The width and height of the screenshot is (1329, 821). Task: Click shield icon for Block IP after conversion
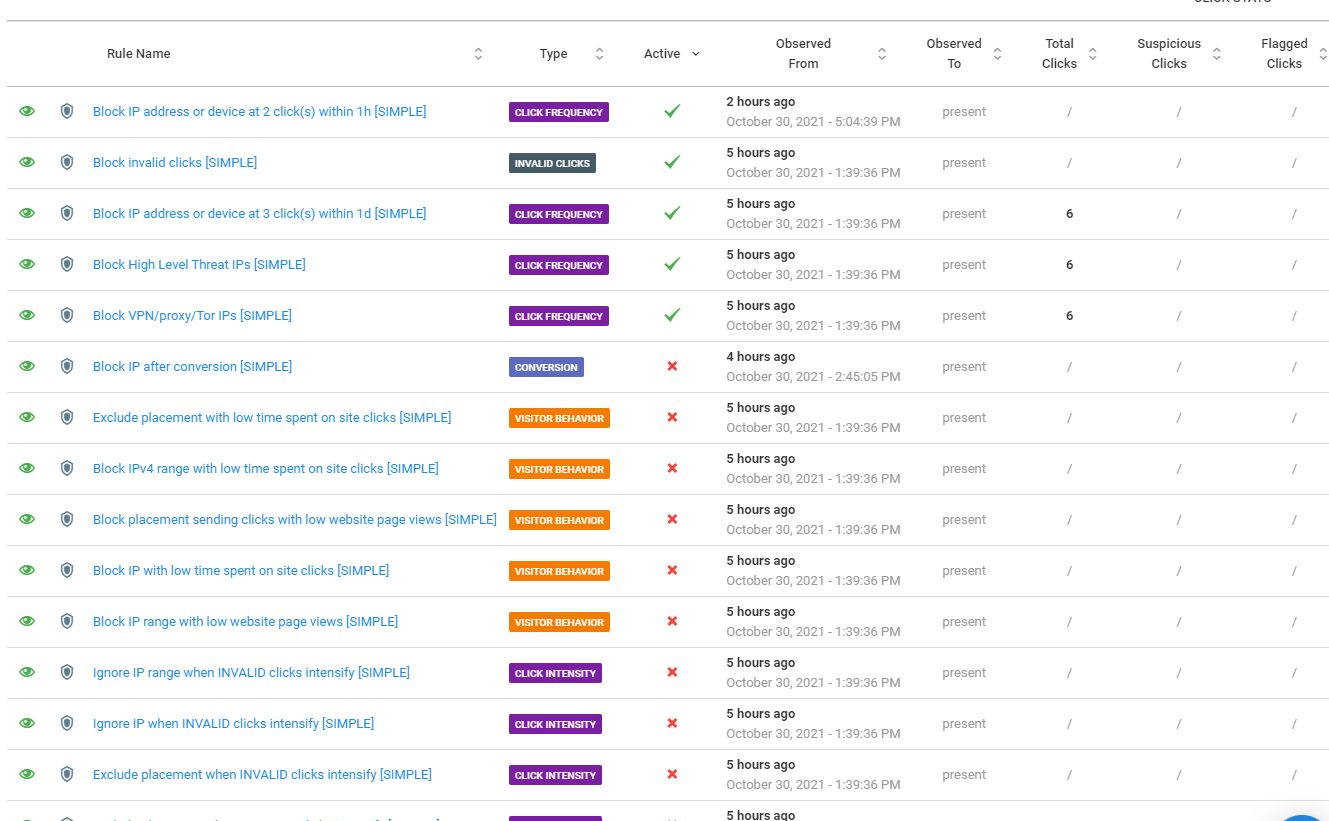[x=67, y=366]
